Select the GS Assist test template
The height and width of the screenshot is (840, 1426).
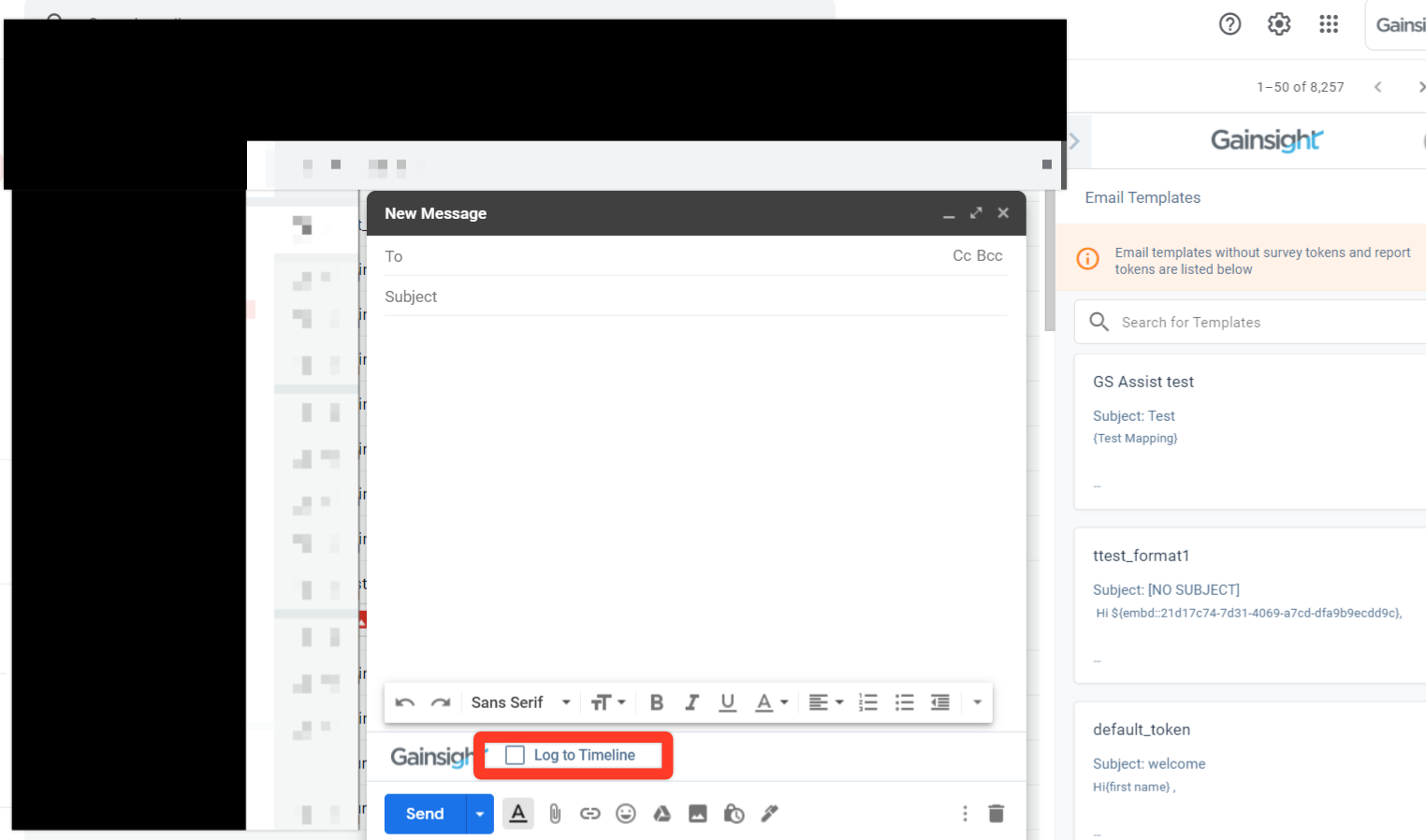pos(1250,432)
